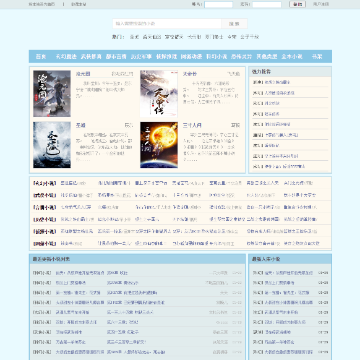The width and height of the screenshot is (360, 360).
Task: Open the 全本小说 tab
Action: tap(292, 57)
